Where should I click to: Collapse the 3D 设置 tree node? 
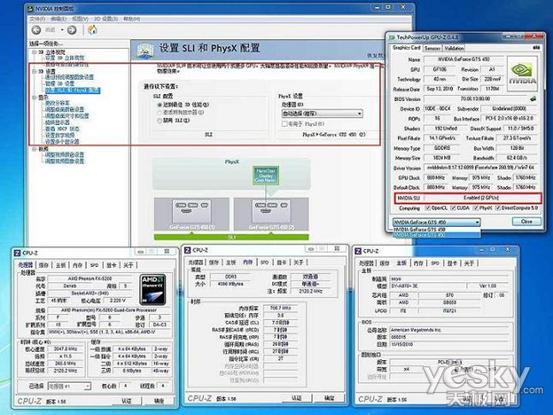pos(35,71)
